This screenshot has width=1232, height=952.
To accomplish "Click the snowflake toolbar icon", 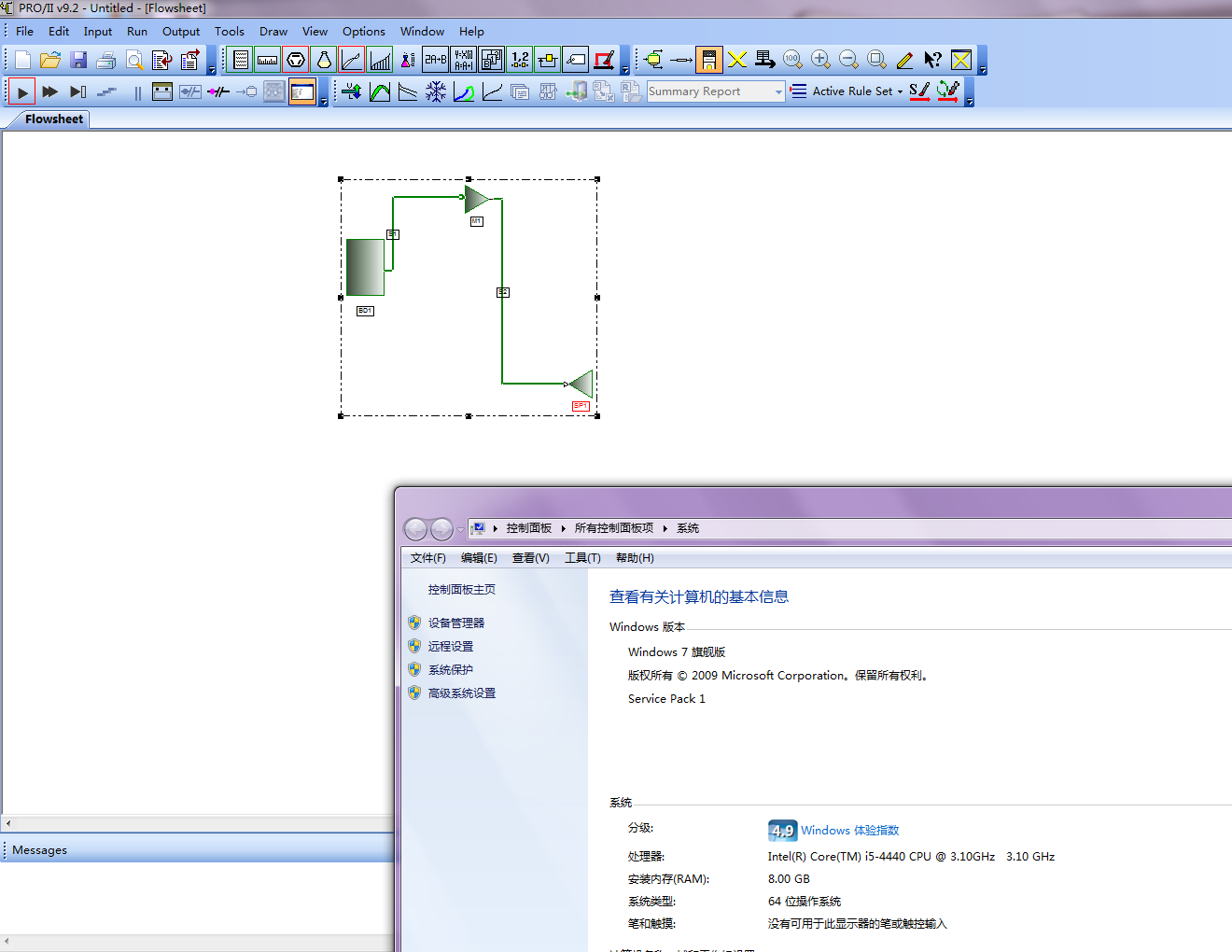I will pos(436,91).
